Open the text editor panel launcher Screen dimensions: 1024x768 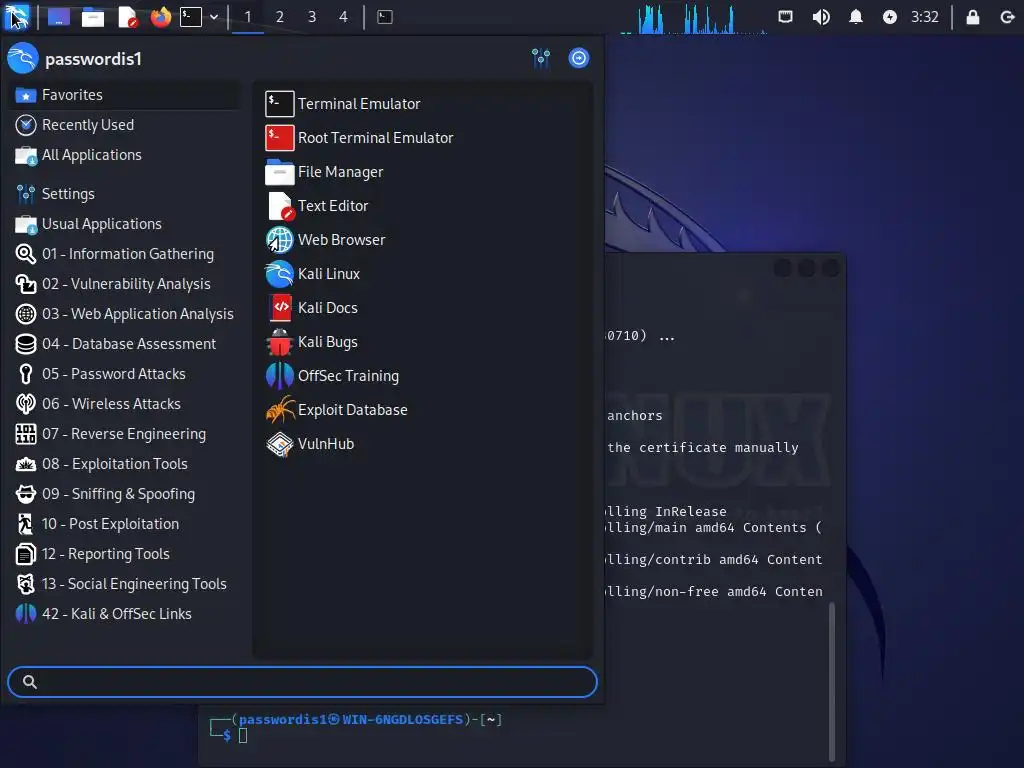coord(127,18)
